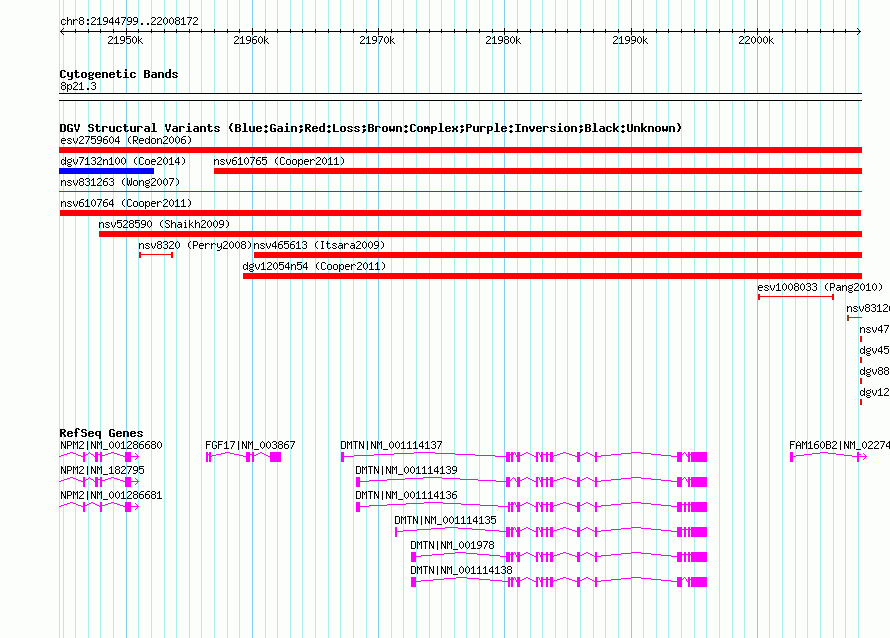Viewport: 890px width, 638px height.
Task: Click the FAM160B2 gene label
Action: pyautogui.click(x=839, y=446)
